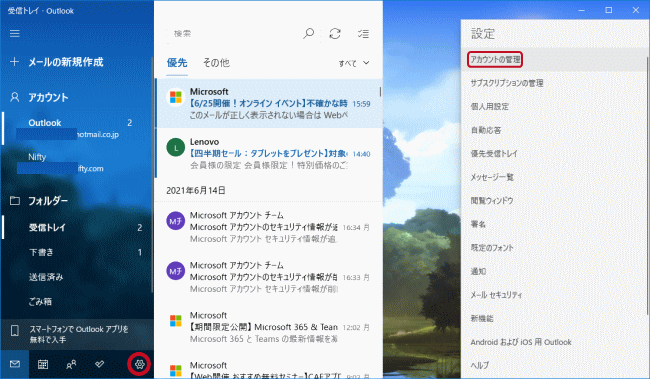Click the search magnifier icon

(308, 34)
